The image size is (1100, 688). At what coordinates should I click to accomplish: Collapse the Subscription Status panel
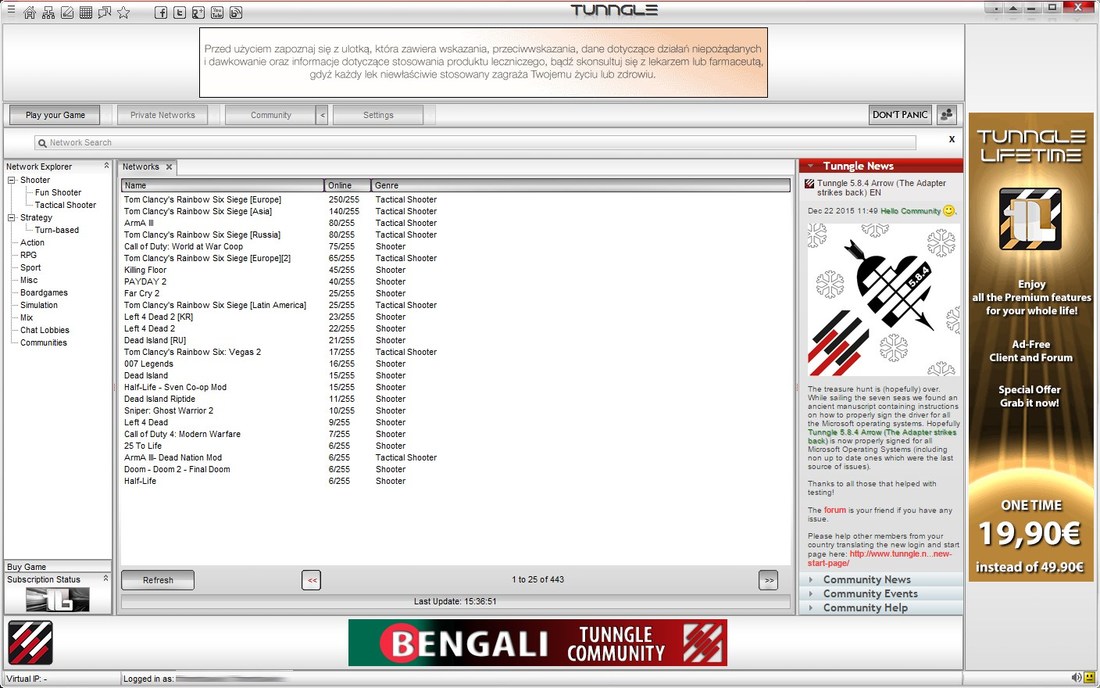[x=106, y=579]
